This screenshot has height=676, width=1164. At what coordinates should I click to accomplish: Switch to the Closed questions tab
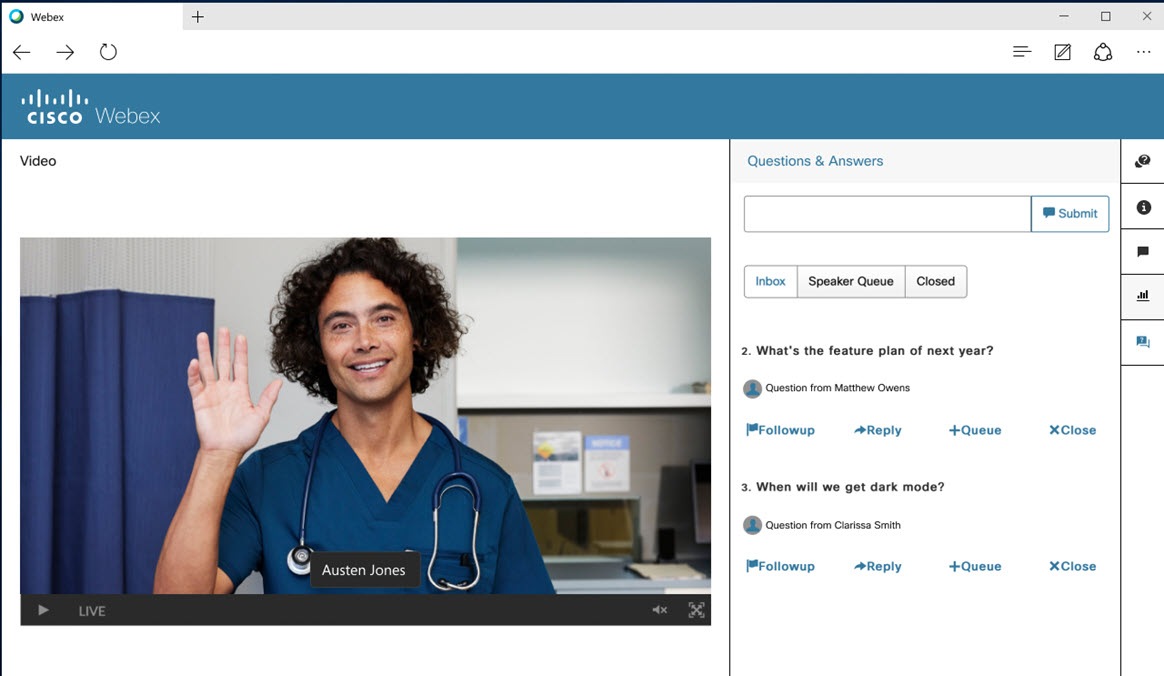tap(935, 281)
